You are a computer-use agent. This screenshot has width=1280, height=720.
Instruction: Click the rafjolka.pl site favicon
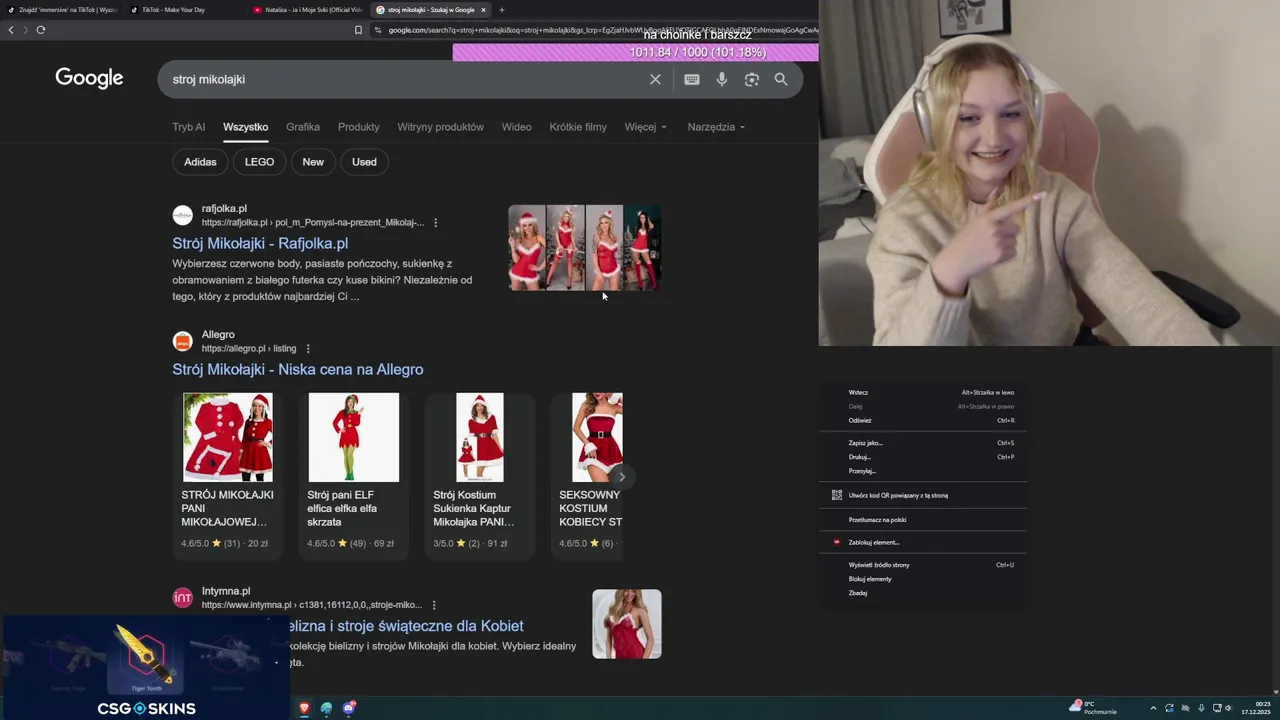tap(182, 215)
